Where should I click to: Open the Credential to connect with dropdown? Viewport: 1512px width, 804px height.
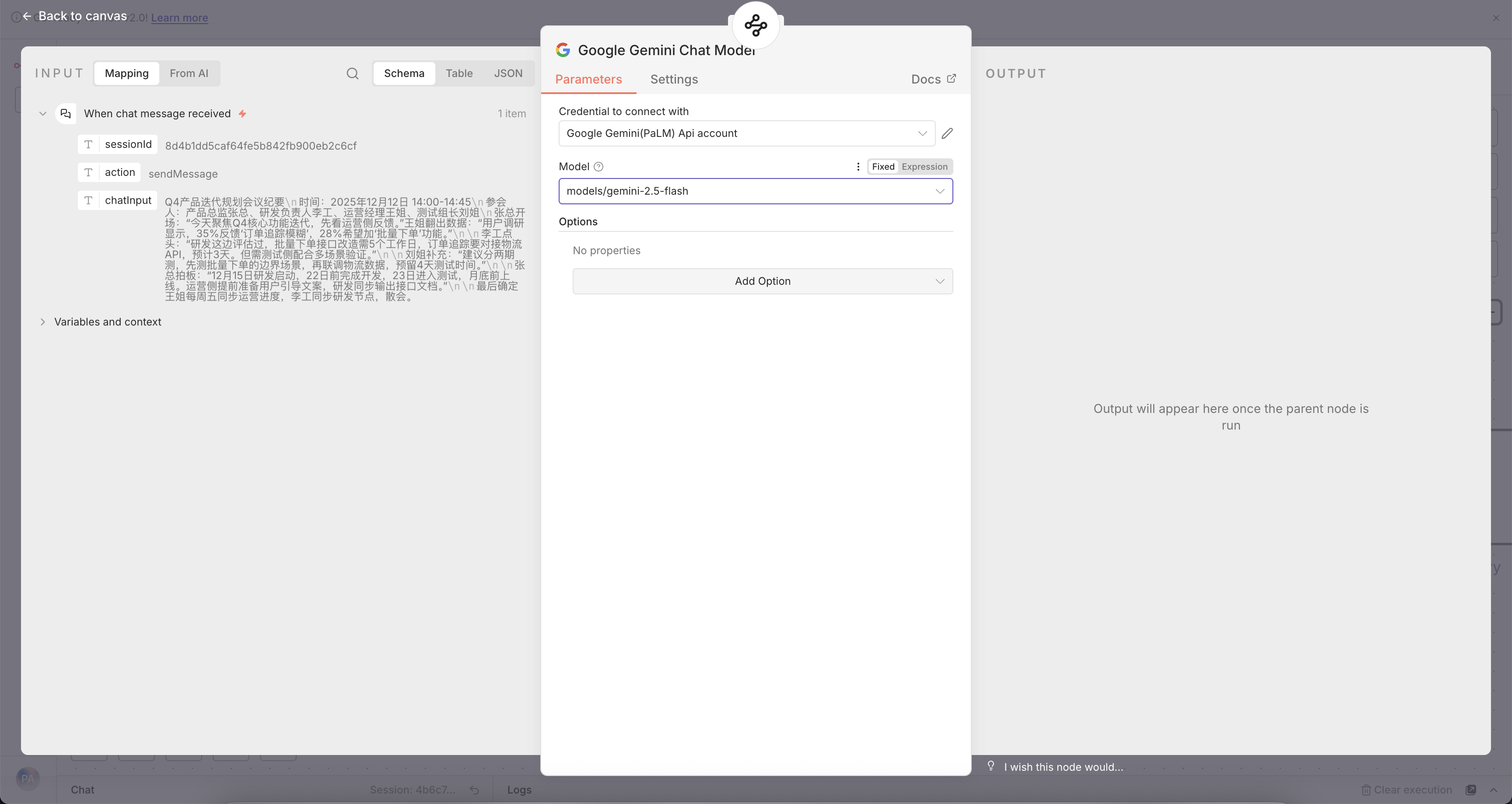pos(746,133)
